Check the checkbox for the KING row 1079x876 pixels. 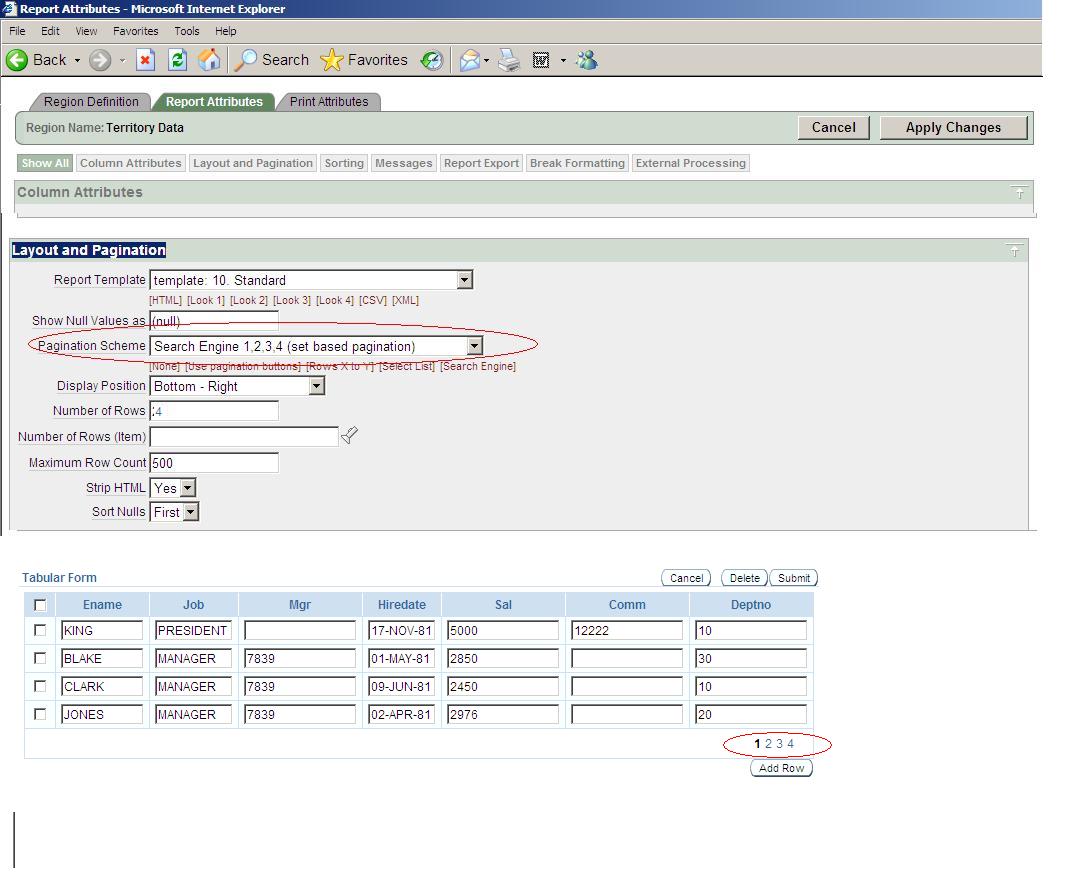tap(40, 631)
